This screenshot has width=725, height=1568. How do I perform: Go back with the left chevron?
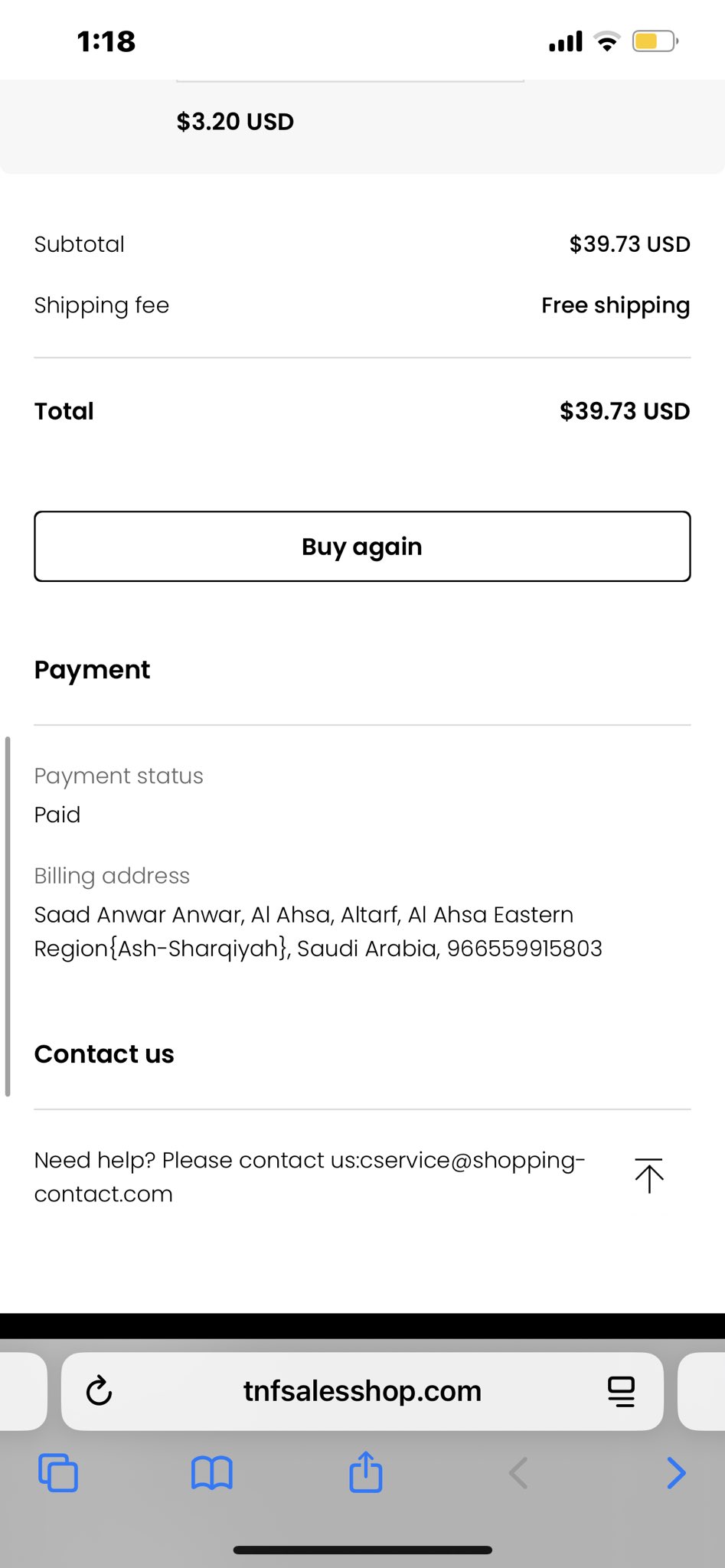coord(519,1472)
